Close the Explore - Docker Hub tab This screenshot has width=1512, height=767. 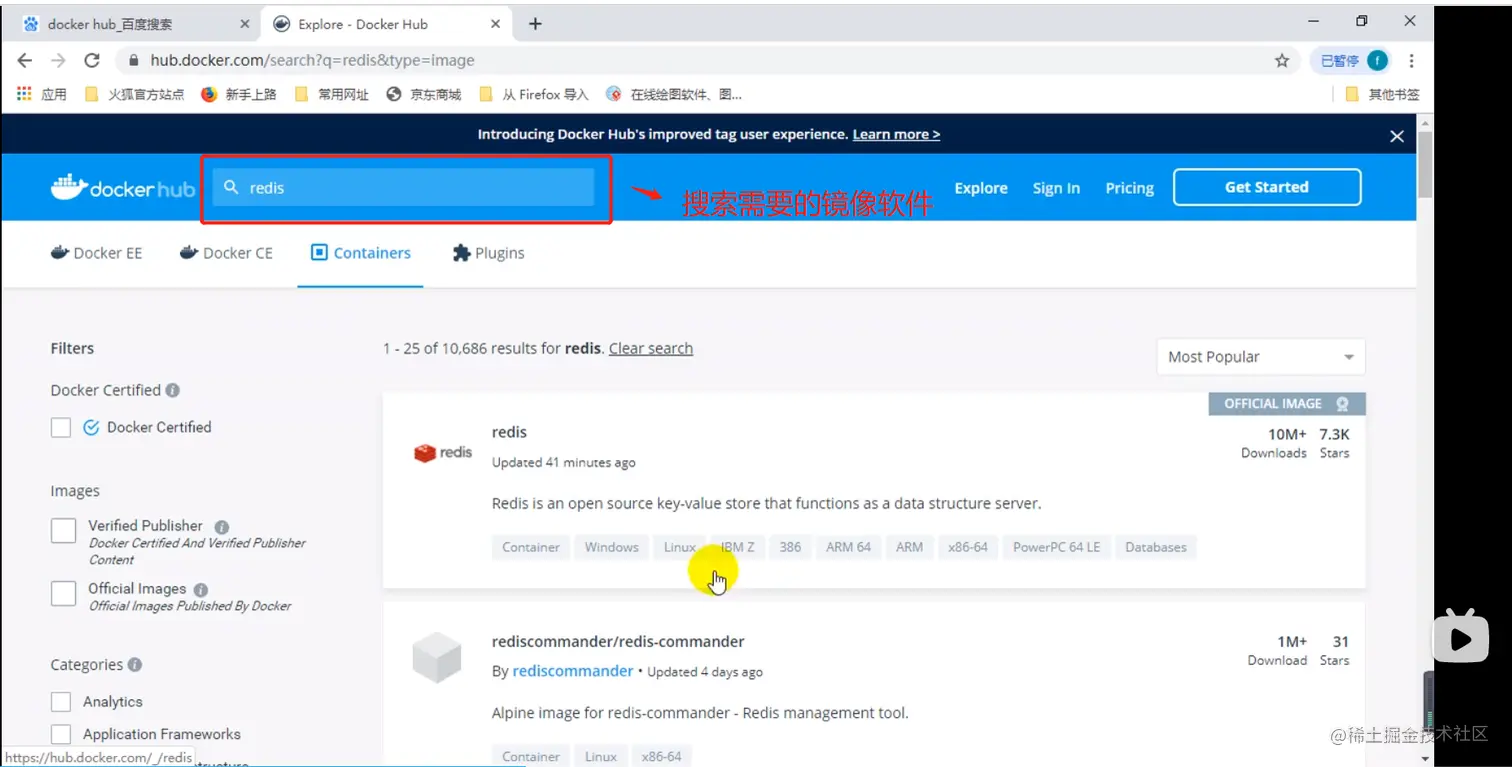tap(495, 24)
